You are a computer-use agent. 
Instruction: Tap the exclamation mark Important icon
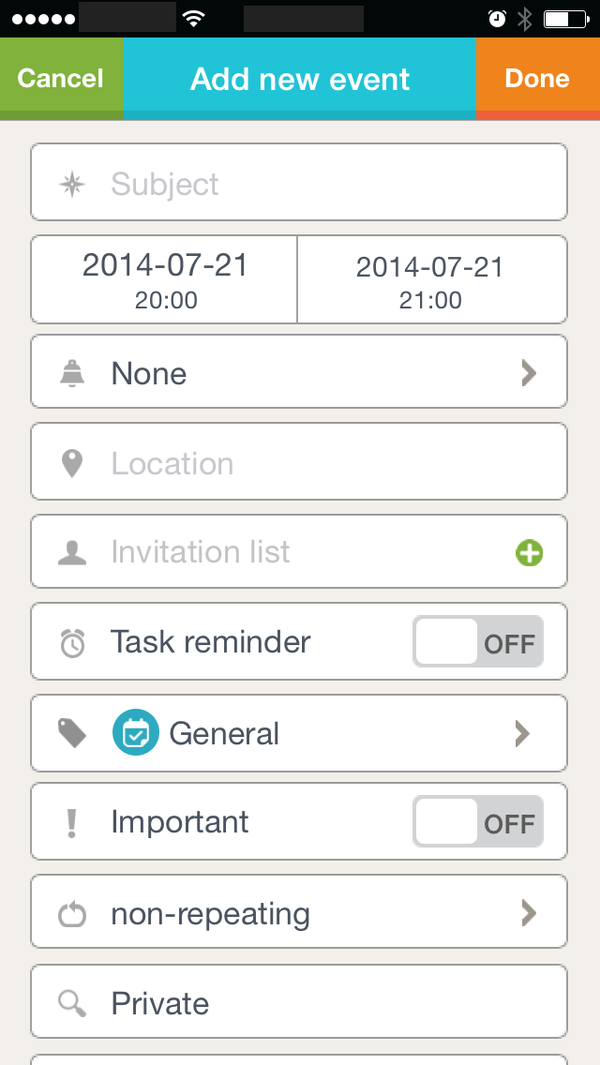(72, 823)
